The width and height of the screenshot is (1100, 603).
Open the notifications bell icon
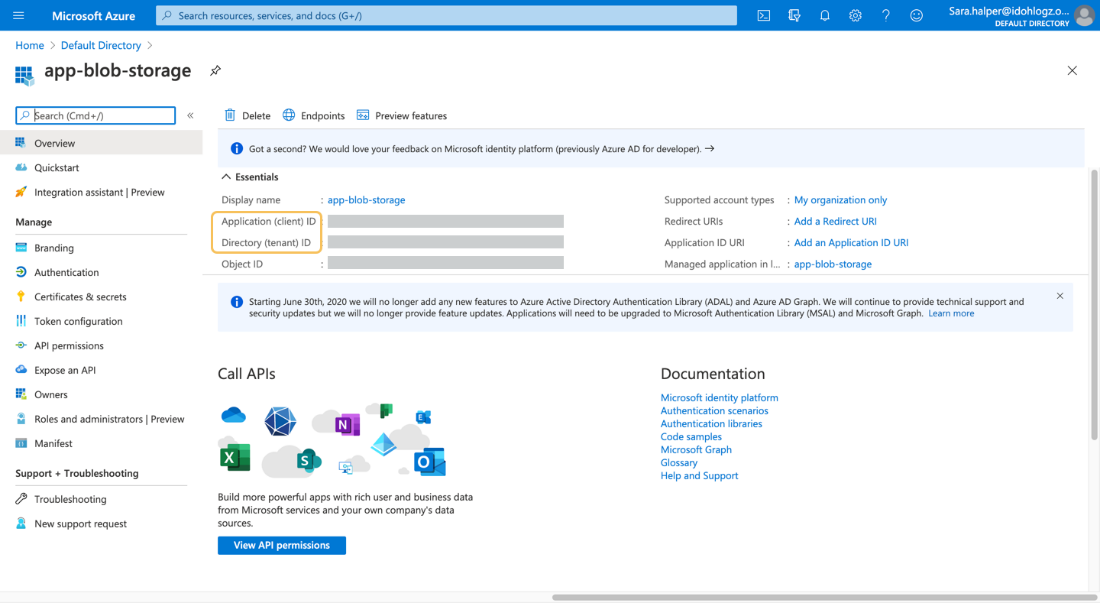[825, 15]
